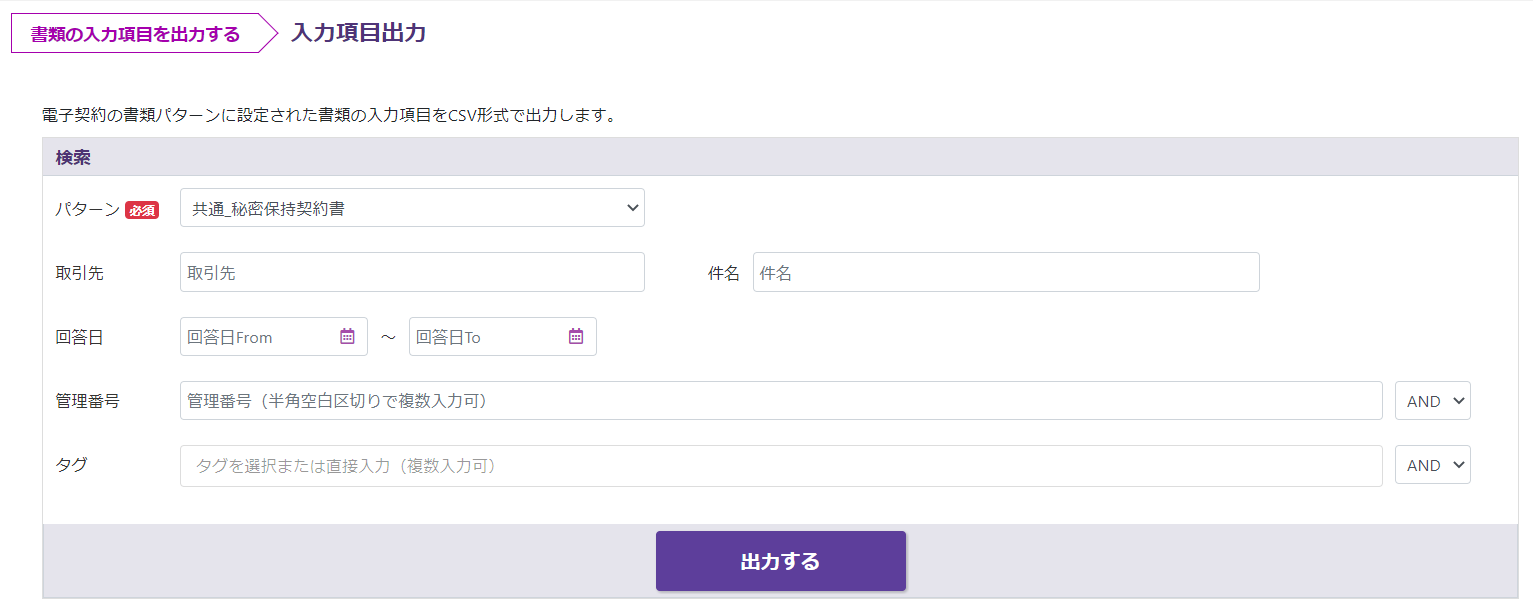Focus the 取引先 input field
Viewport: 1533px width, 611px height.
[x=412, y=272]
